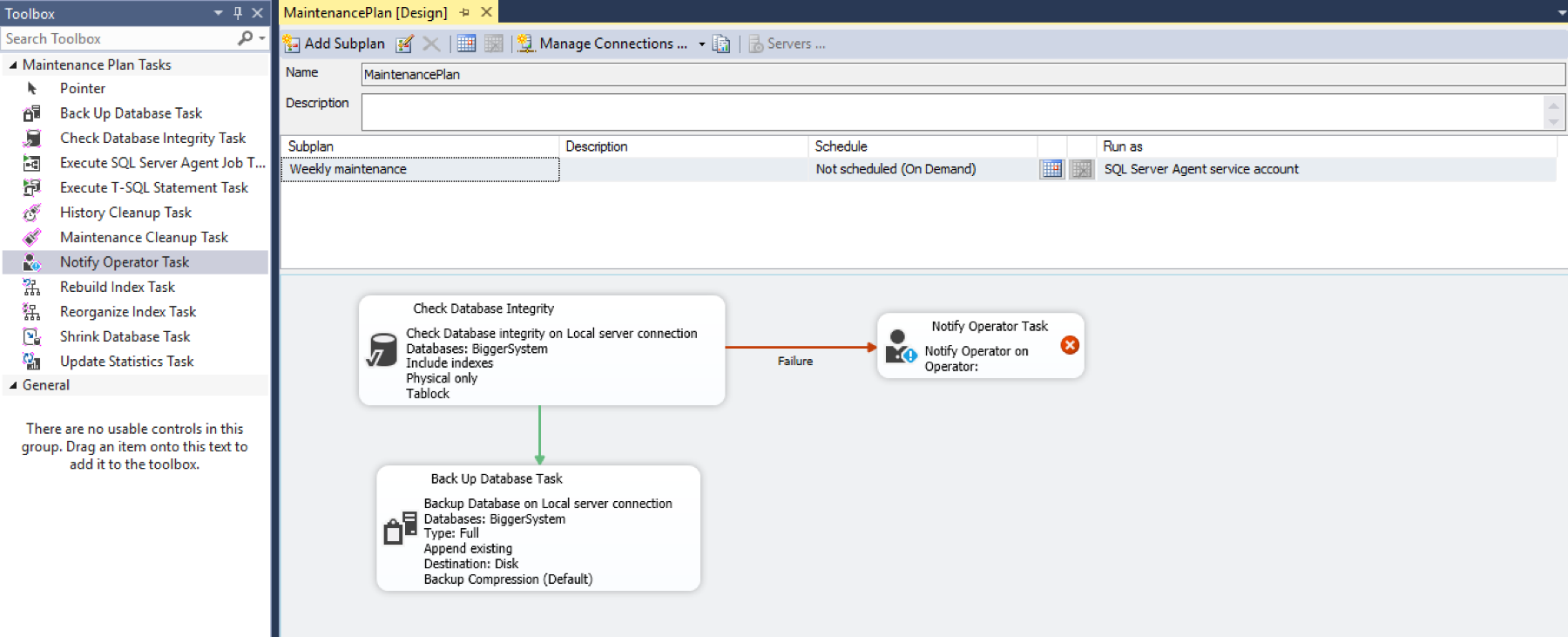Click the schedule calendar icon in Weekly maintenance row
The height and width of the screenshot is (637, 1568).
[1051, 169]
